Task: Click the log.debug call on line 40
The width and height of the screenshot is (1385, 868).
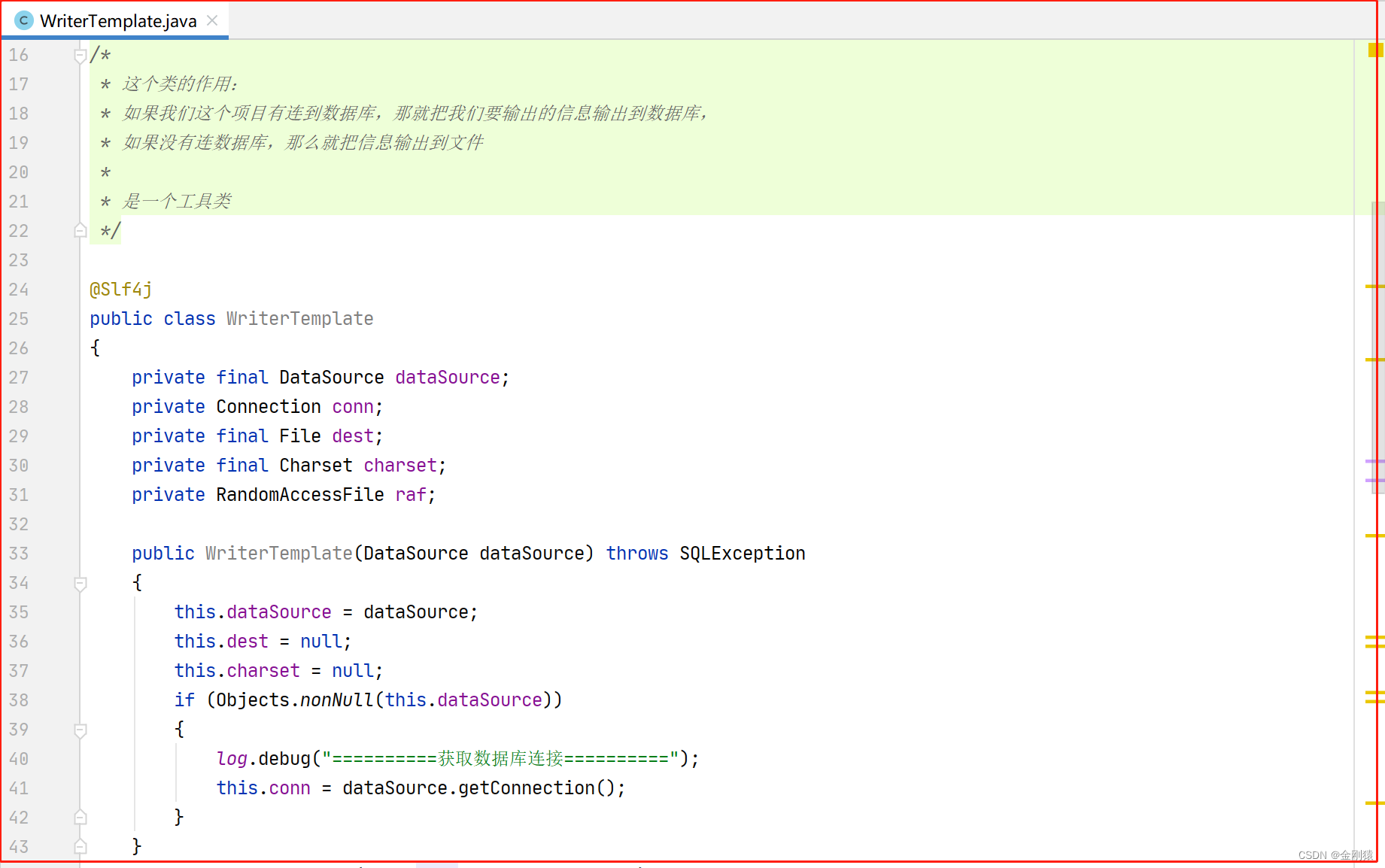Action: click(x=263, y=759)
